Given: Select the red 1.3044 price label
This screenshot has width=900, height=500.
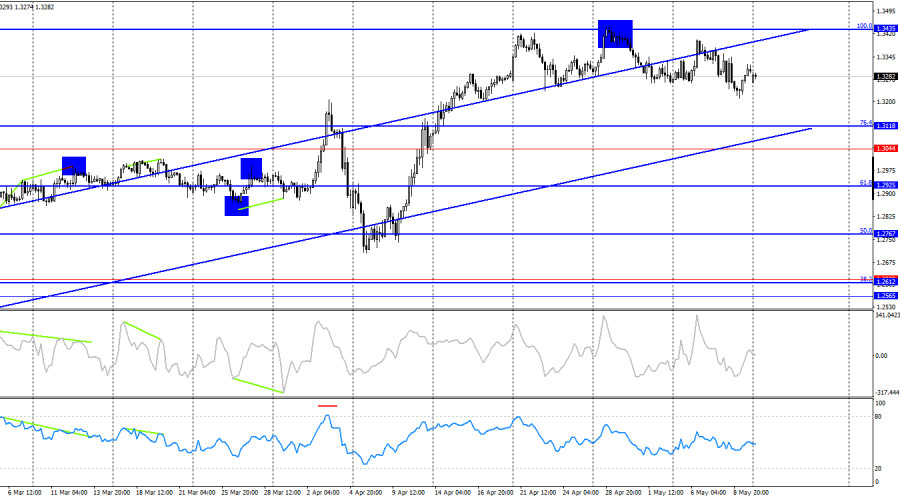Looking at the screenshot, I should pos(886,149).
